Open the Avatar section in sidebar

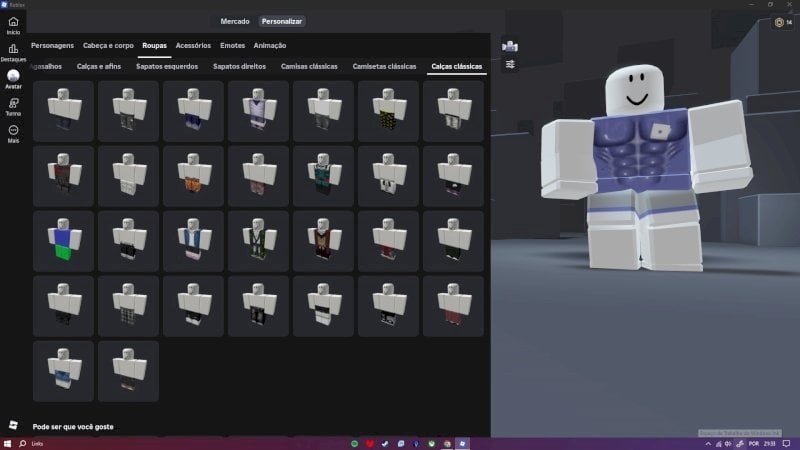(x=13, y=78)
